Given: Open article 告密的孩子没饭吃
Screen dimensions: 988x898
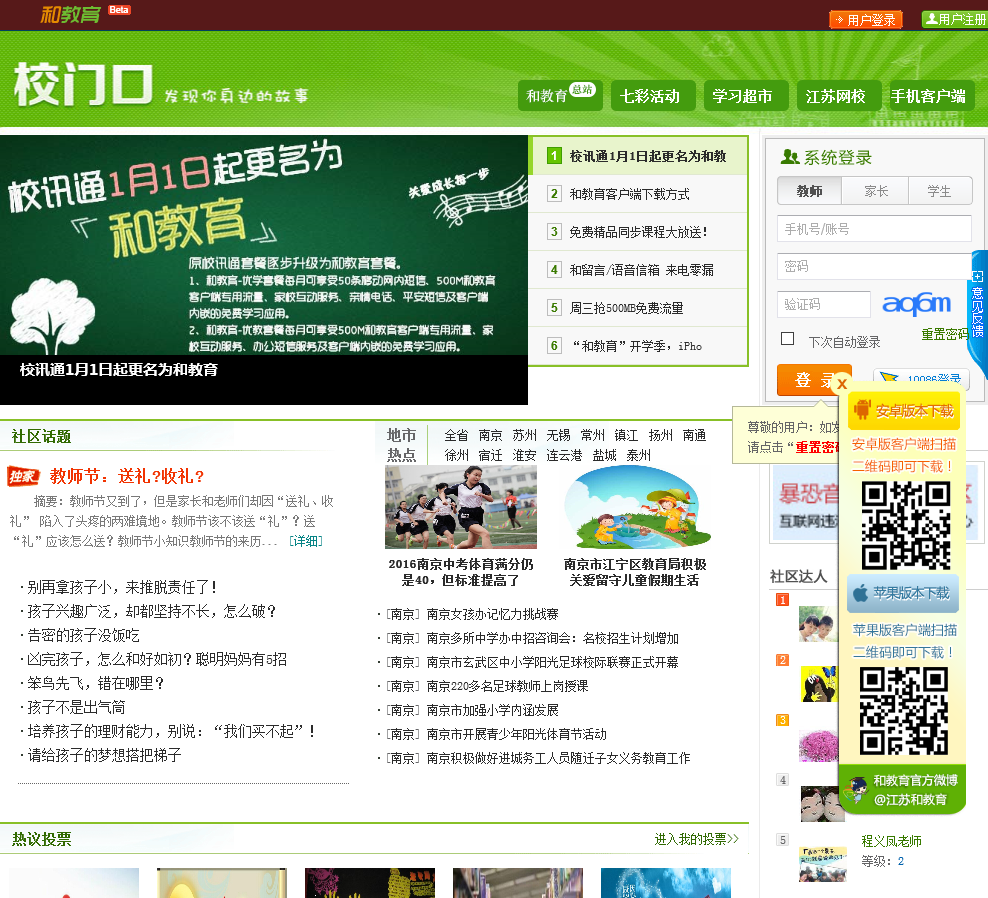Looking at the screenshot, I should pyautogui.click(x=83, y=635).
